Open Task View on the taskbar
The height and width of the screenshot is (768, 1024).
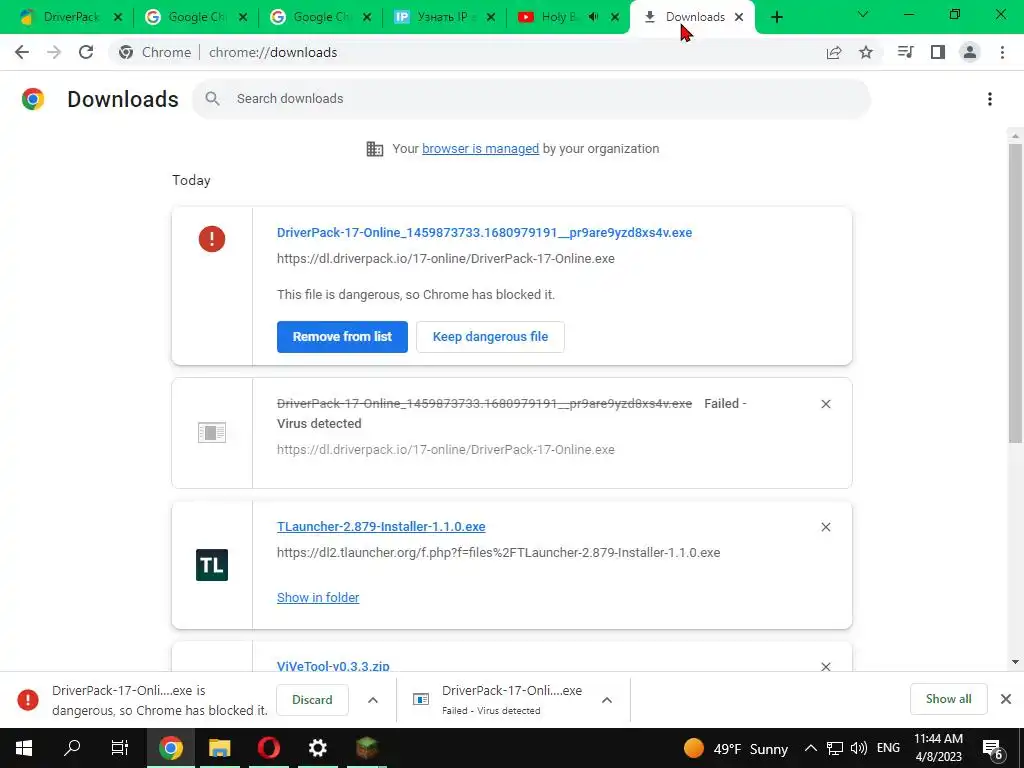[x=120, y=748]
